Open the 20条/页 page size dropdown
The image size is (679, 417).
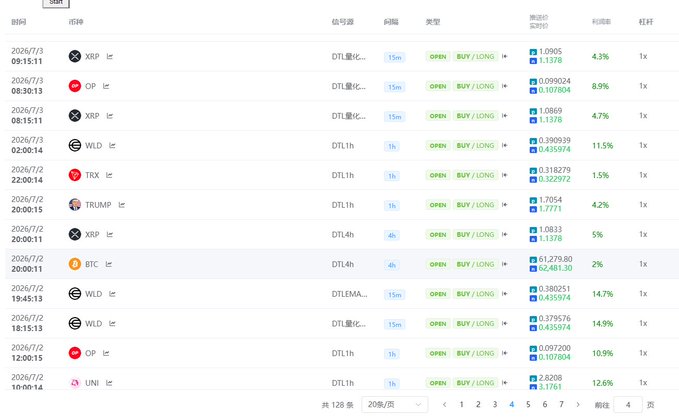394,404
